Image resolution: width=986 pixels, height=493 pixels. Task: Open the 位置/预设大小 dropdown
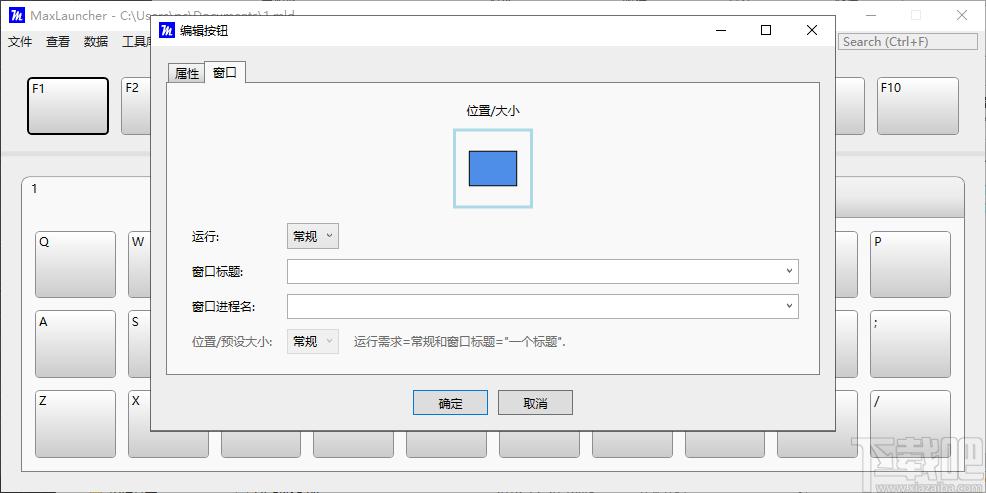(313, 341)
